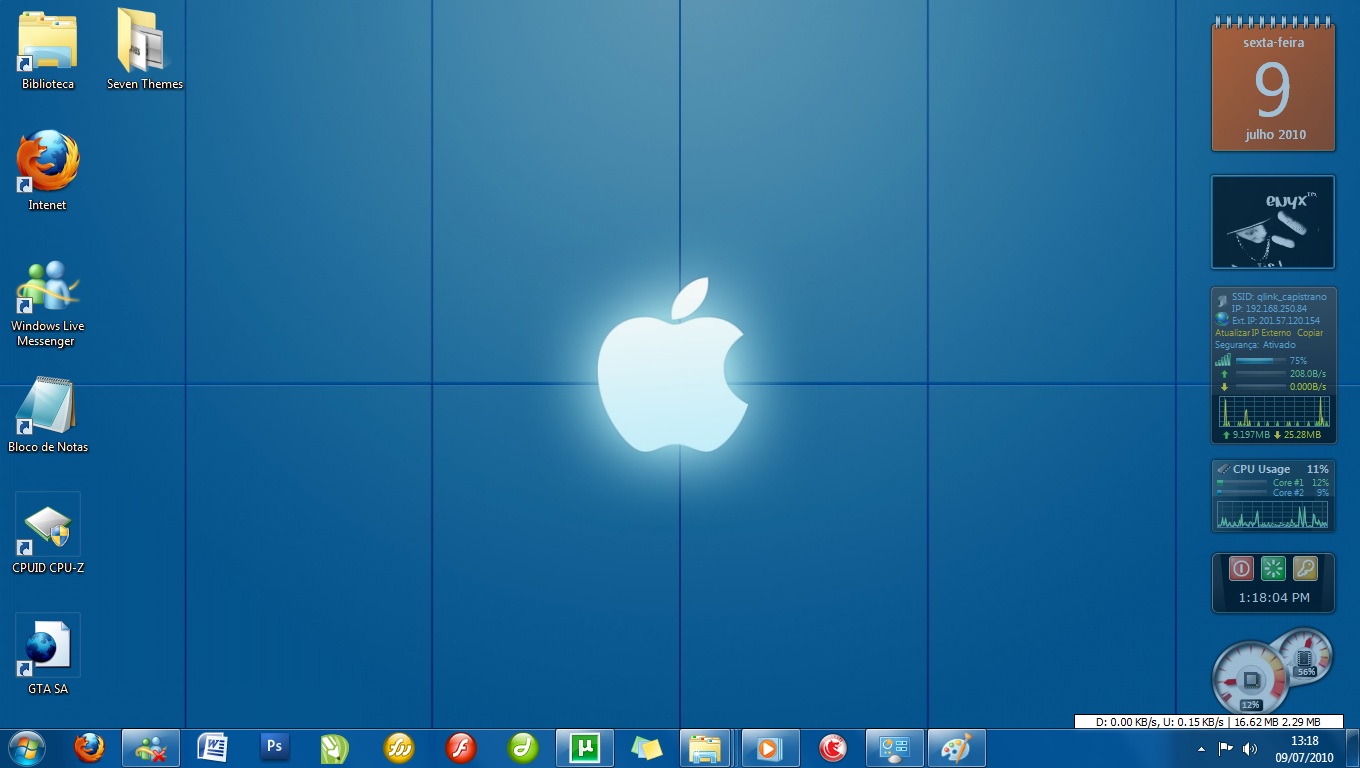Launch CorelDRAW from the taskbar
This screenshot has width=1360, height=768.
335,747
